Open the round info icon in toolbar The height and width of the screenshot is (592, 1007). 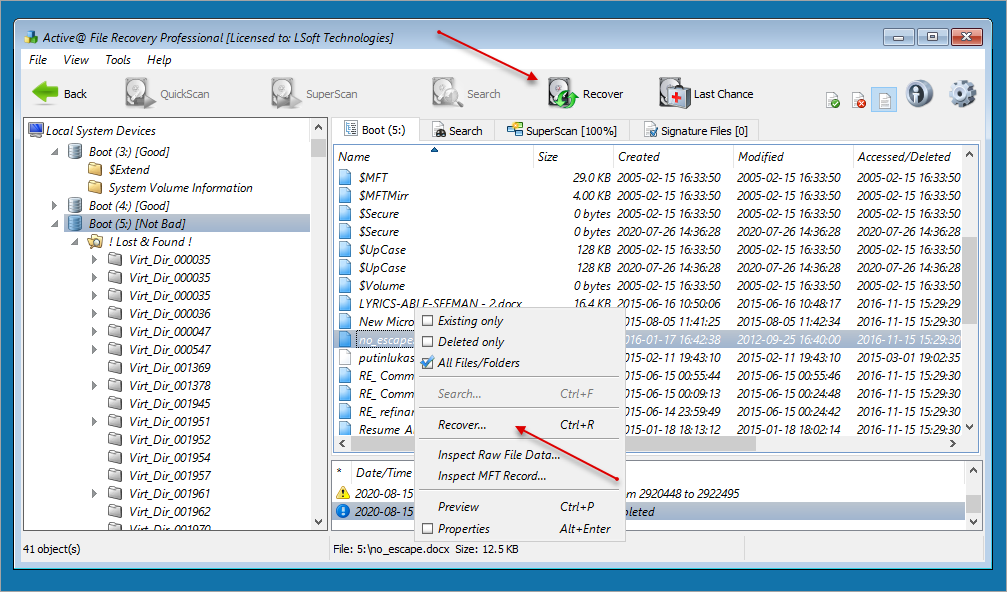tap(919, 94)
